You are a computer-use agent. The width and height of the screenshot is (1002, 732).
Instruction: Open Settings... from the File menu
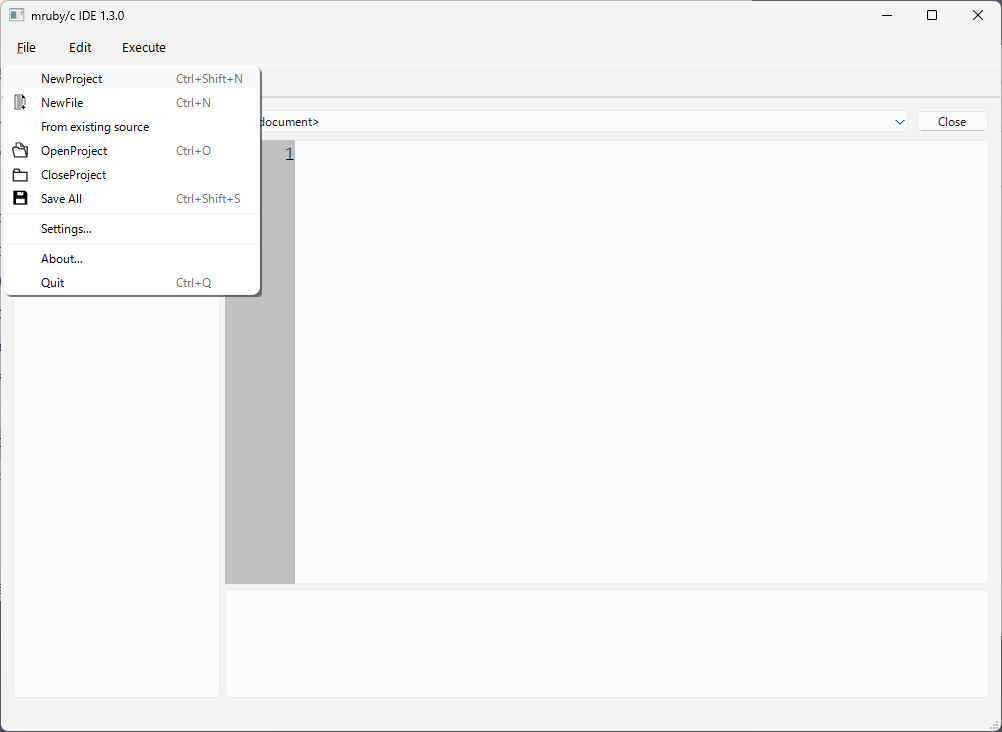tap(131, 229)
